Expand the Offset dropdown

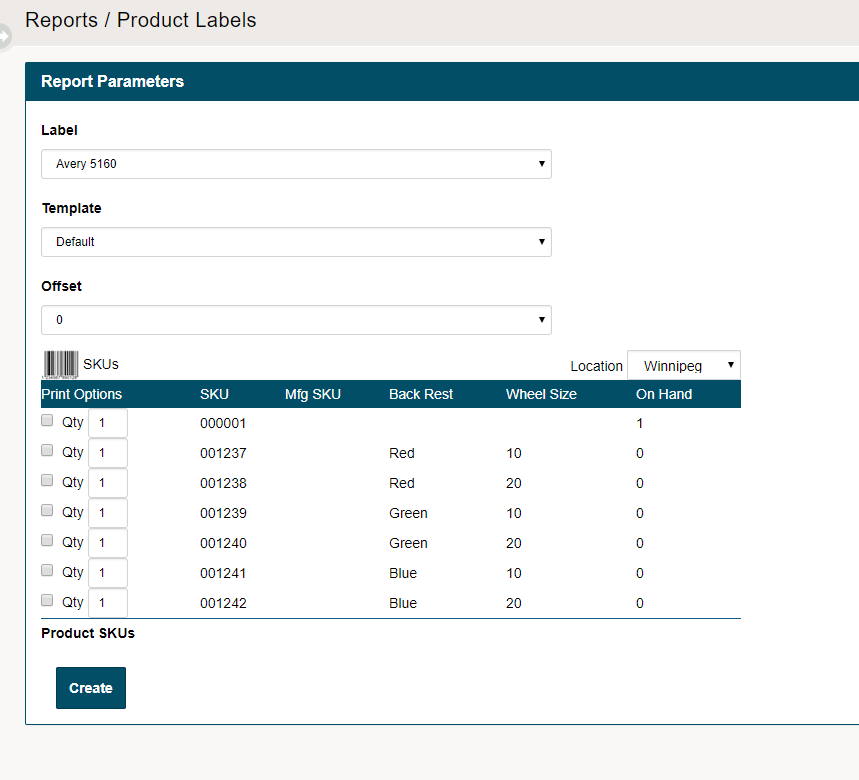[x=296, y=319]
